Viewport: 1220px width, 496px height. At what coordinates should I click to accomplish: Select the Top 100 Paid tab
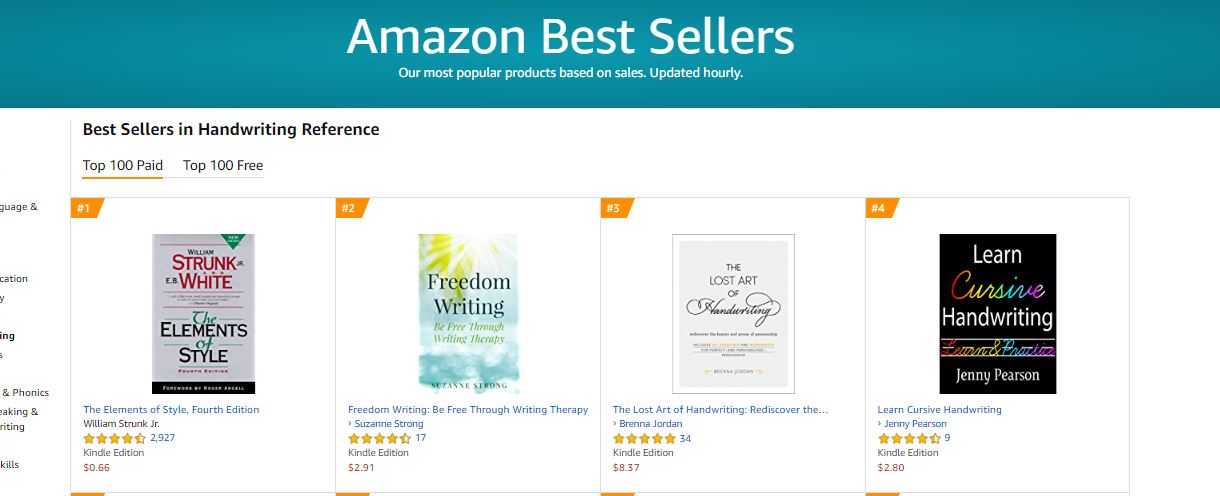pyautogui.click(x=123, y=166)
